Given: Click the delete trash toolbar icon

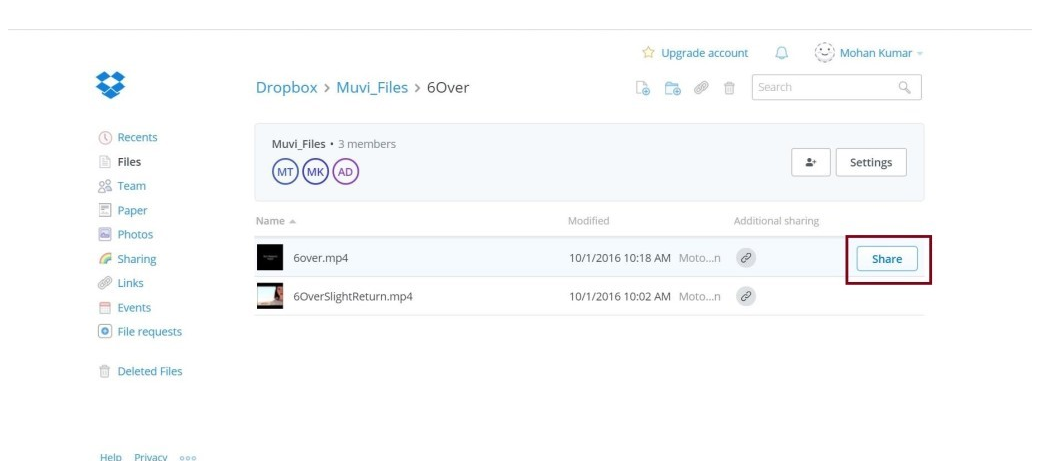Looking at the screenshot, I should coord(729,88).
